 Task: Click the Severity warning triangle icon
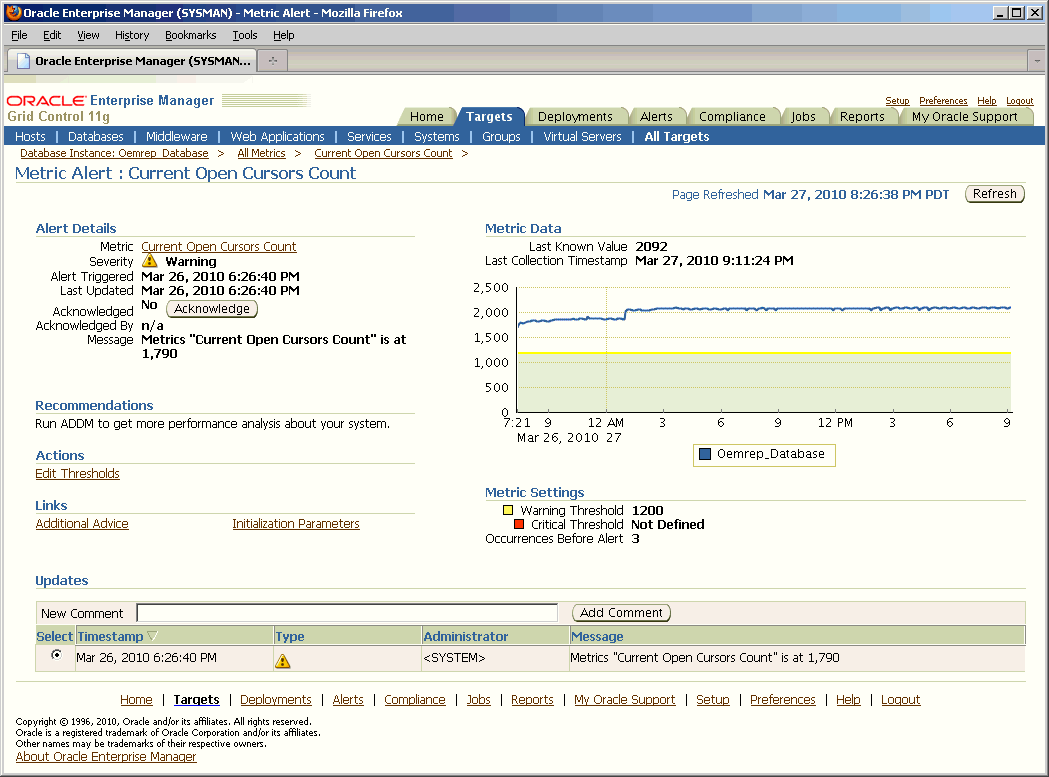click(x=149, y=261)
